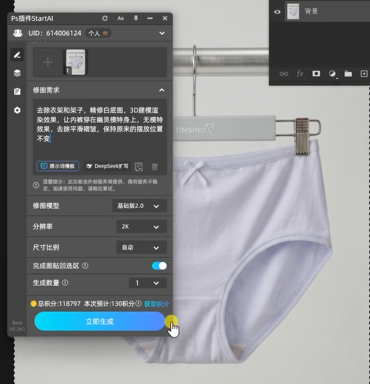Click the add layer mask icon
Viewport: 370px width, 384px height.
[x=316, y=73]
